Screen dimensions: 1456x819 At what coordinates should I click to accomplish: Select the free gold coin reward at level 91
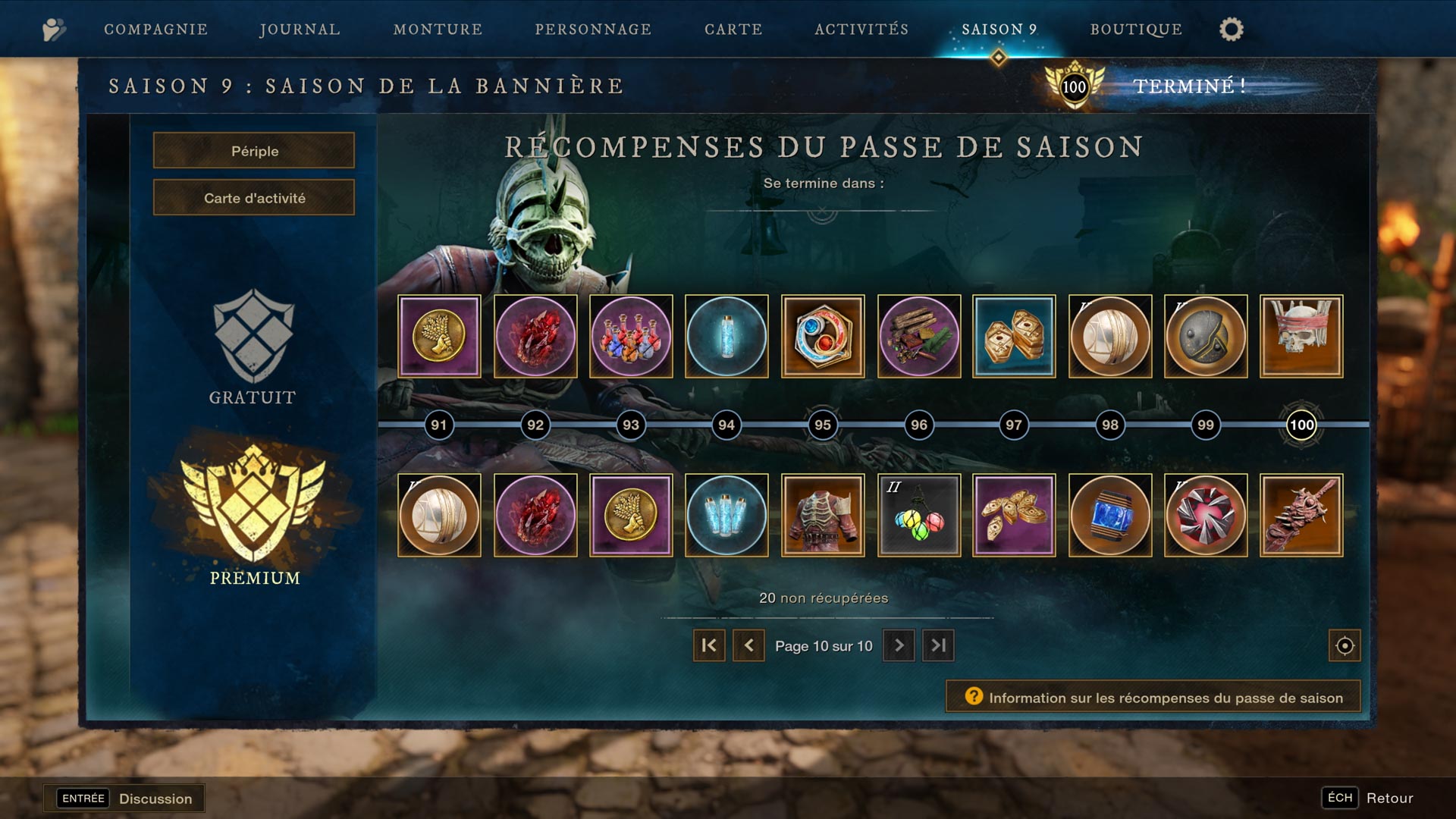click(439, 336)
